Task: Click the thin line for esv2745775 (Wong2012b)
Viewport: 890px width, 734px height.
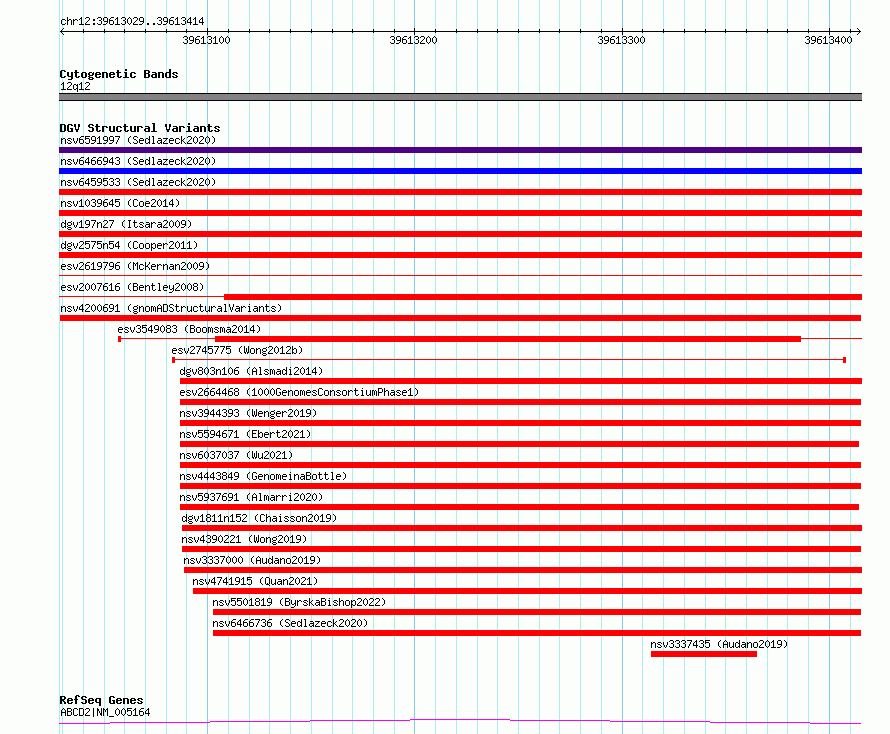Action: pyautogui.click(x=509, y=360)
